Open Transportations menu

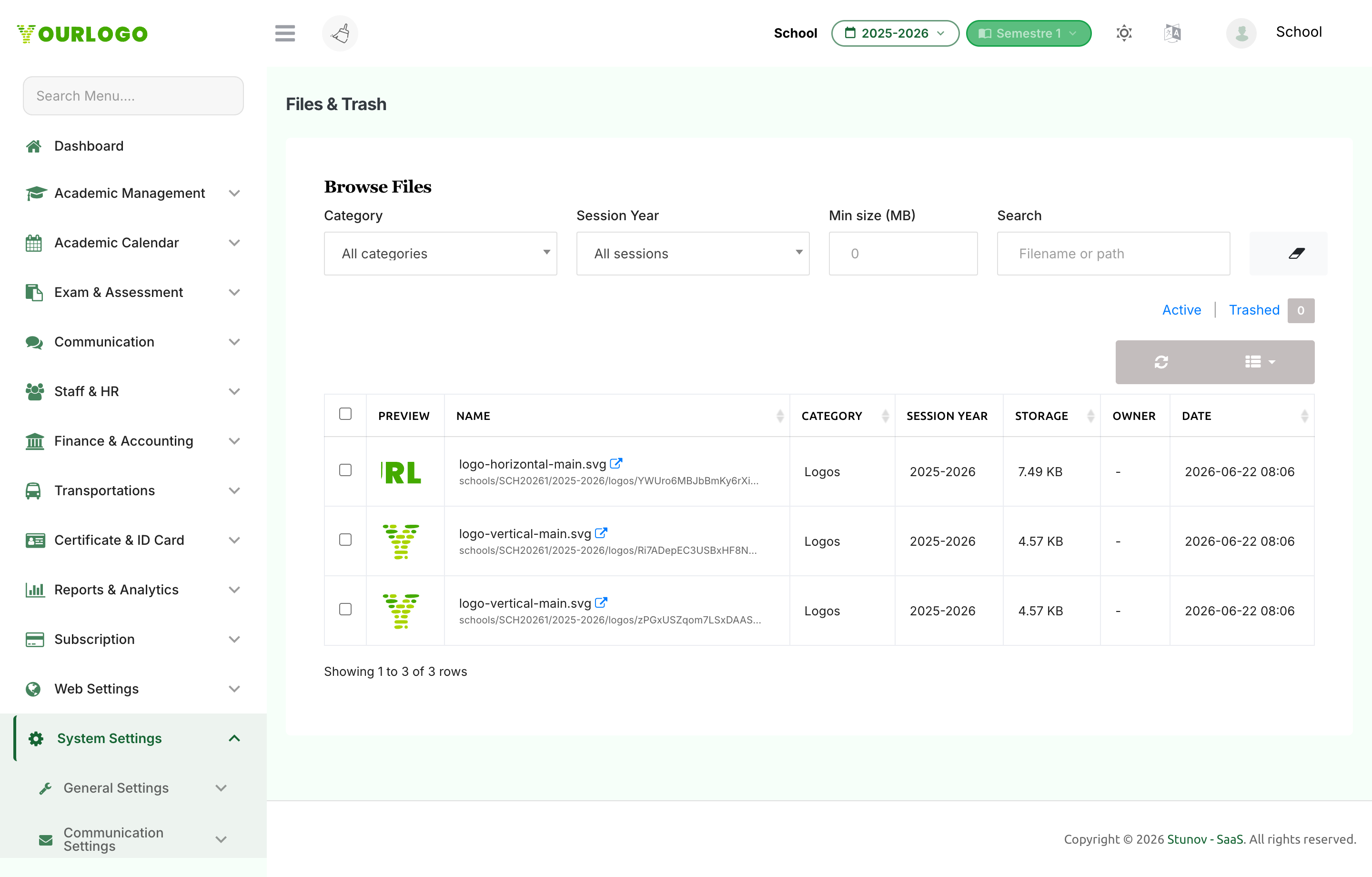coord(133,491)
